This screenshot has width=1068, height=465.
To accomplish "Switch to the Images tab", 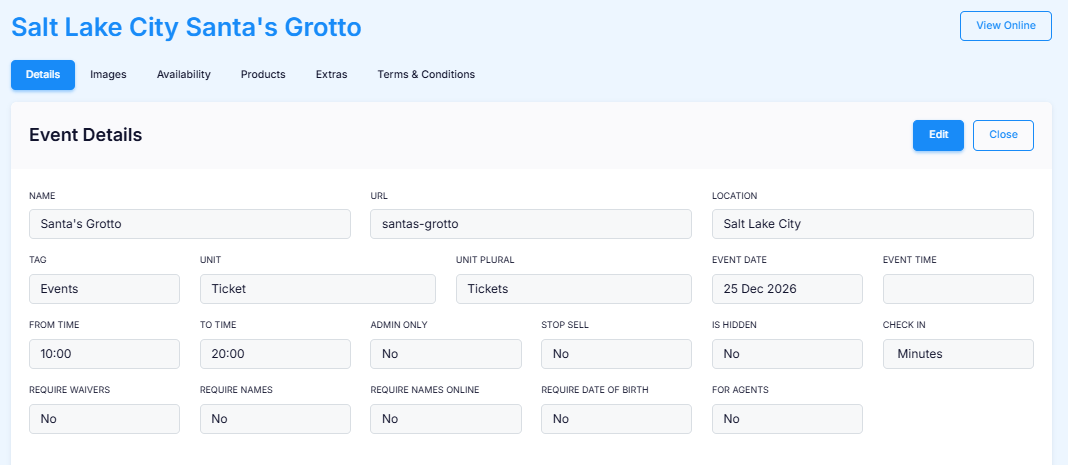I will pos(108,75).
